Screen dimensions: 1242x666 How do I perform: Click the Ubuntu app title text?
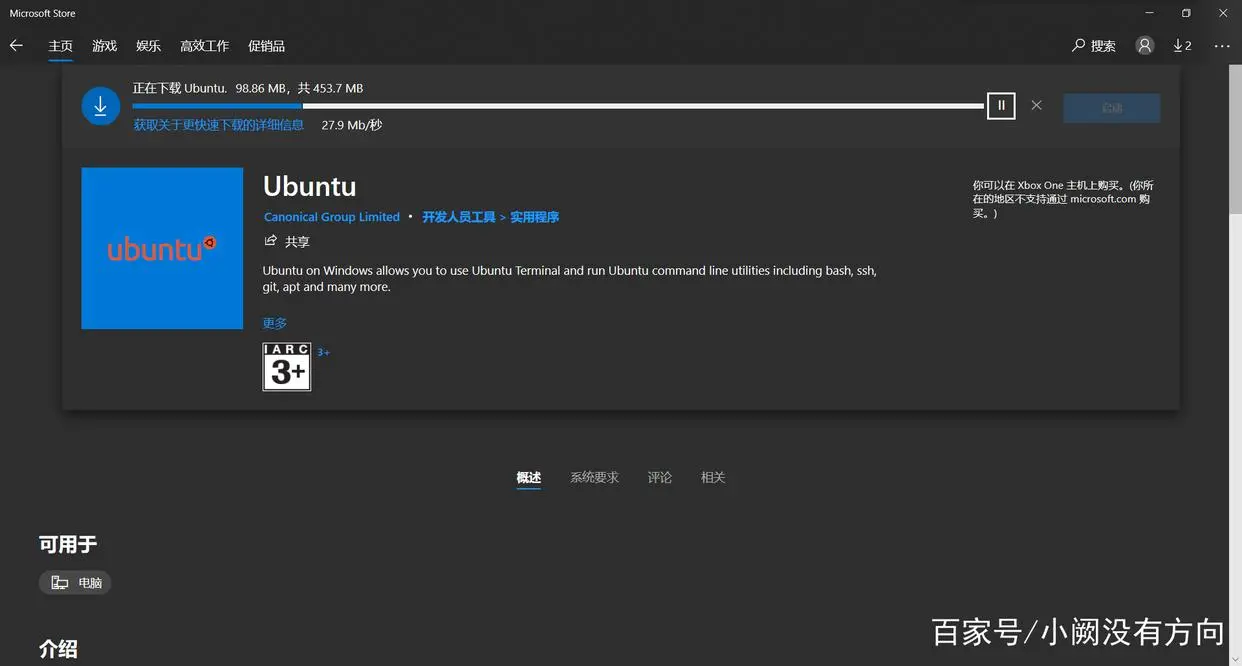pyautogui.click(x=309, y=187)
